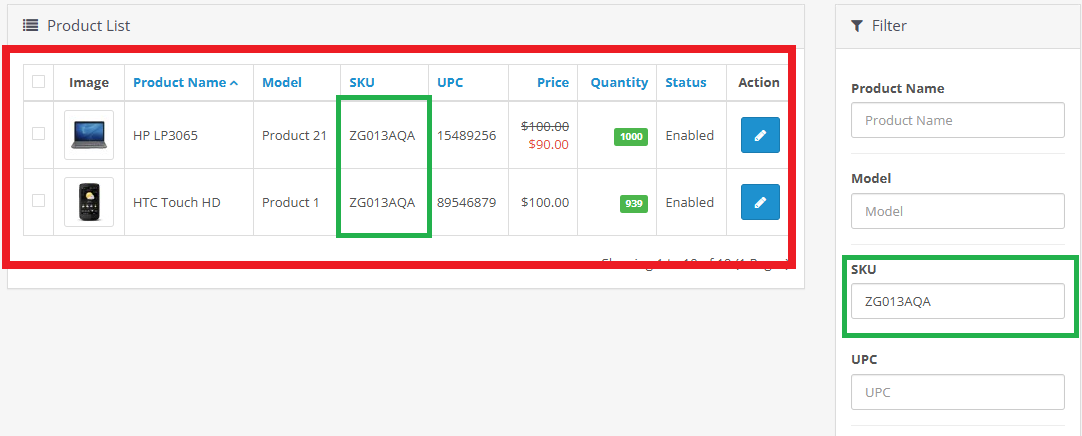Click into the Model filter input
The height and width of the screenshot is (436, 1082).
click(x=957, y=211)
